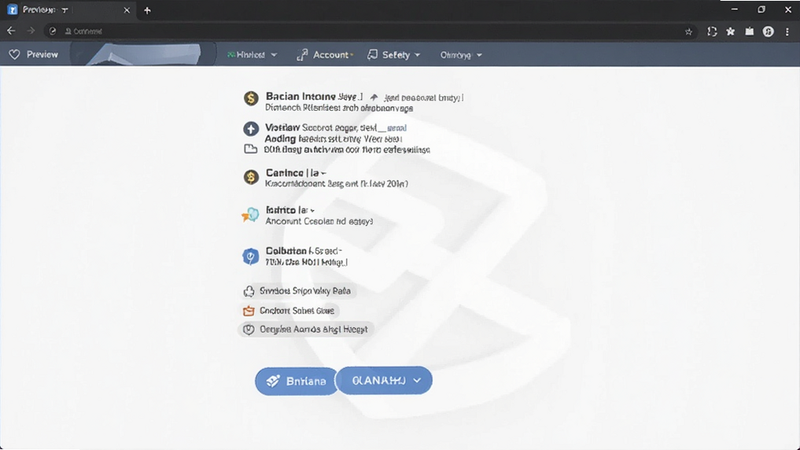Bookmark this page with the star outline icon
The image size is (800, 450).
tap(688, 32)
